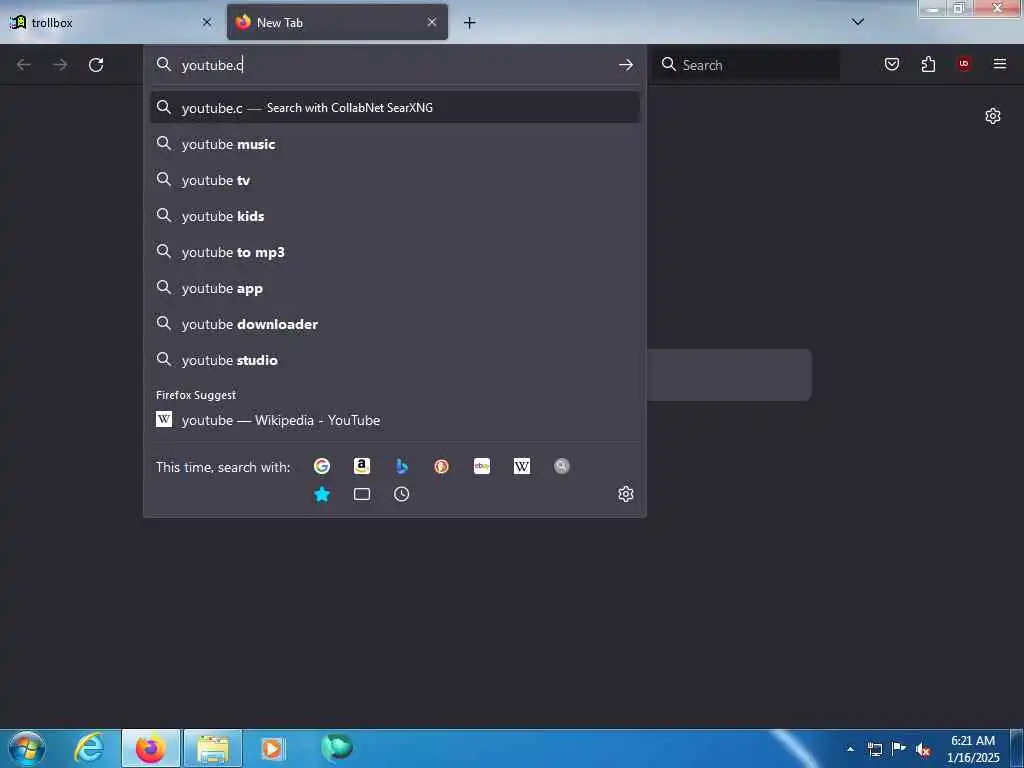Search open tabs using the tab icon
Viewport: 1024px width, 768px height.
(362, 494)
